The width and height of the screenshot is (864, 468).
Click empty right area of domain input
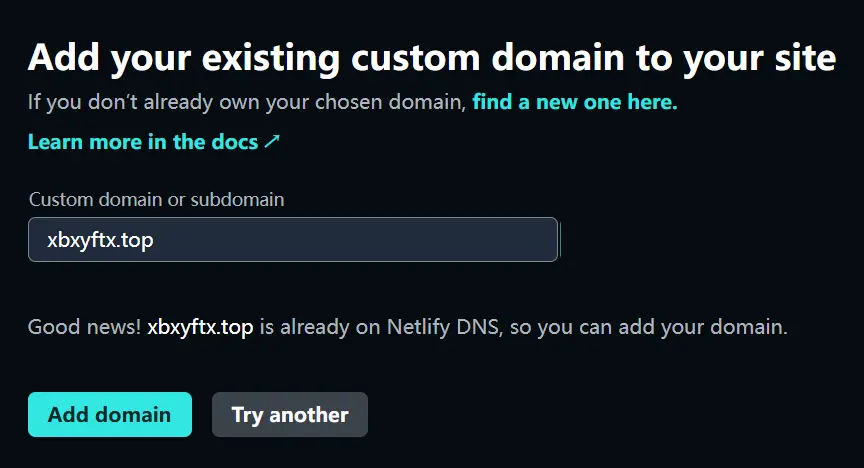[450, 240]
